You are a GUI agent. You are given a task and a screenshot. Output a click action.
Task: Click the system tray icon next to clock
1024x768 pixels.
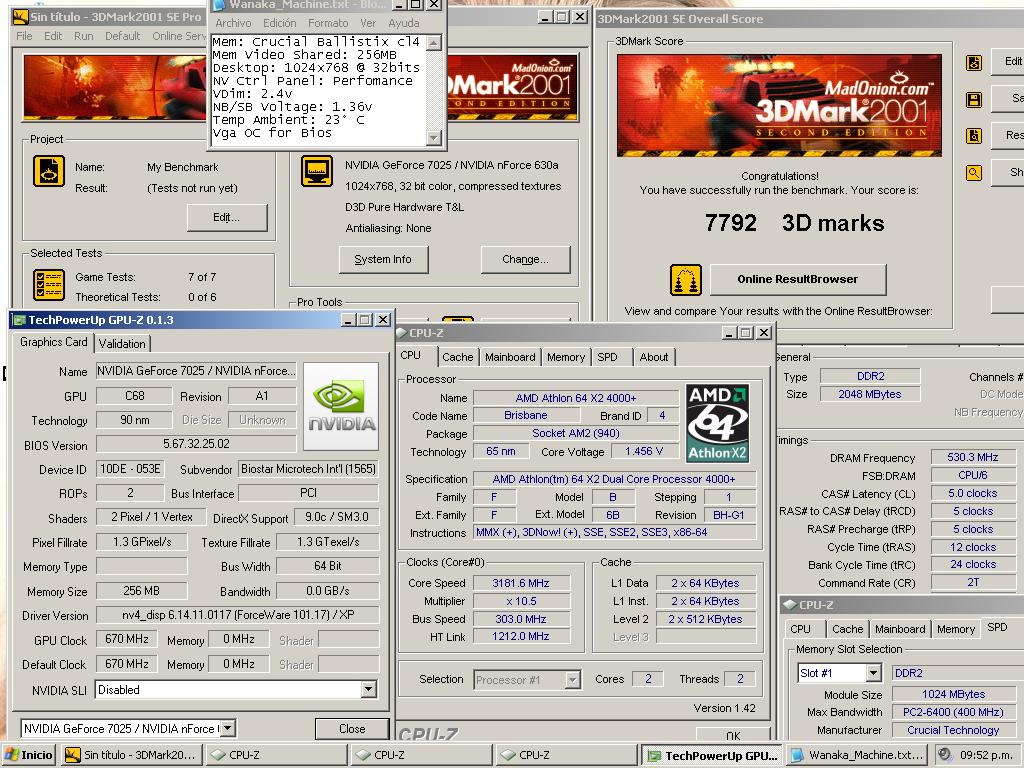[944, 754]
